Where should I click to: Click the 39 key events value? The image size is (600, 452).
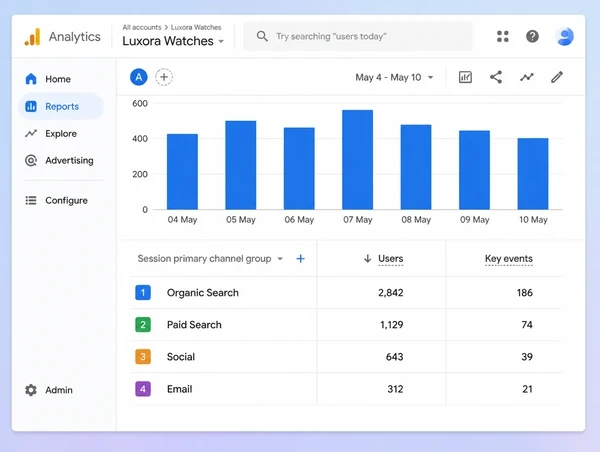(527, 357)
